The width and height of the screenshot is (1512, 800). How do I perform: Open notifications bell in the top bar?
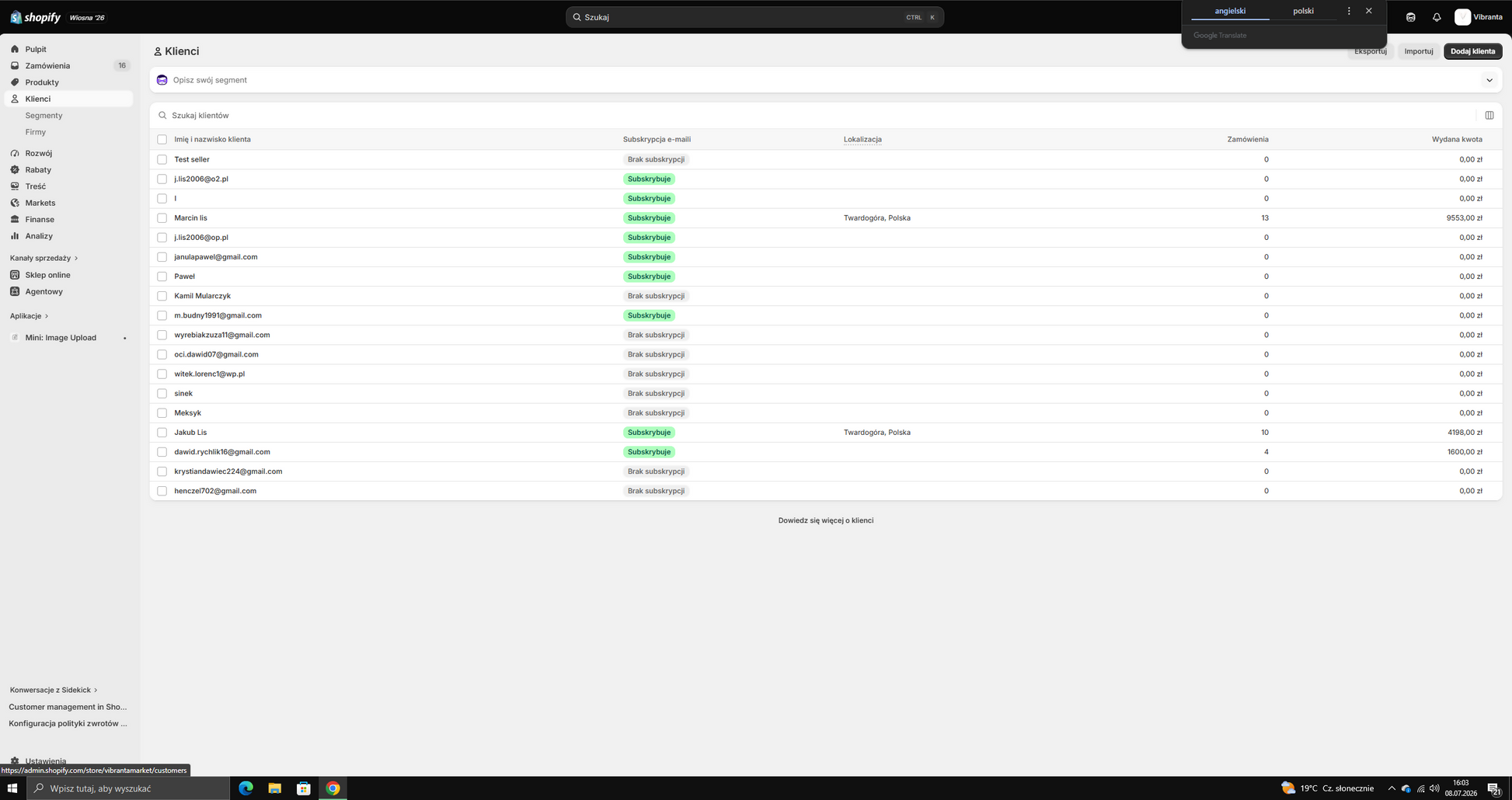click(x=1437, y=17)
